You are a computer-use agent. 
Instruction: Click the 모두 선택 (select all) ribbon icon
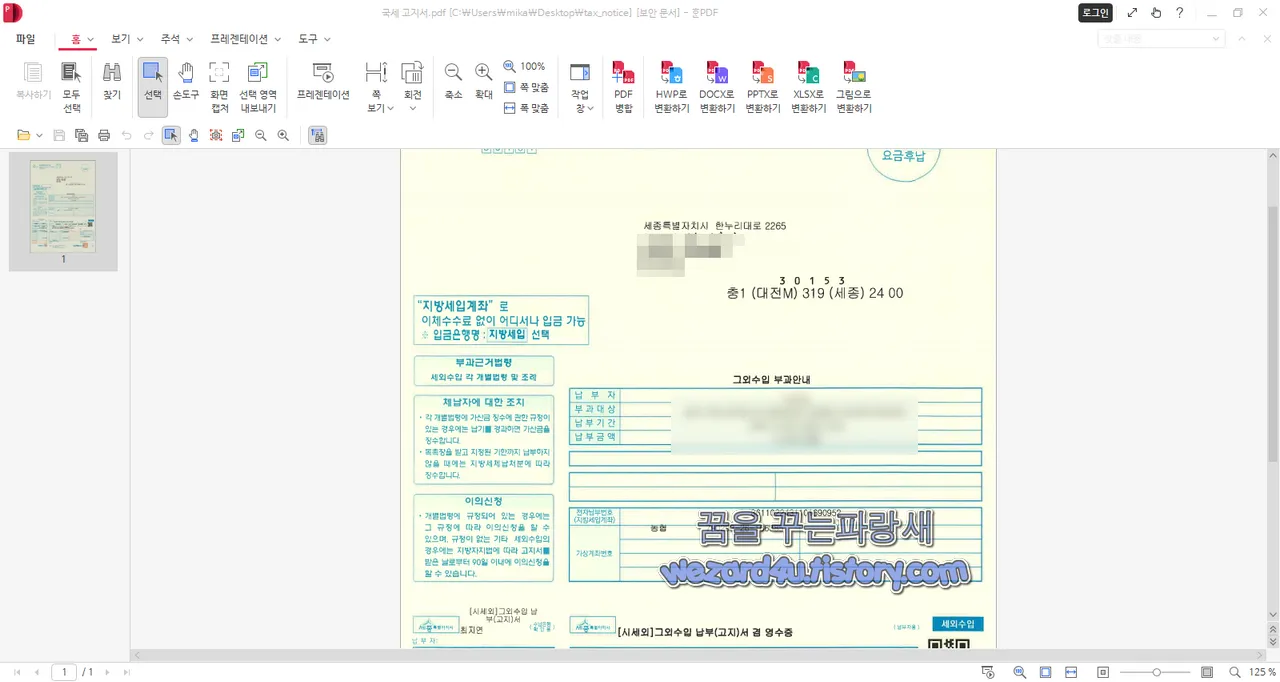71,86
